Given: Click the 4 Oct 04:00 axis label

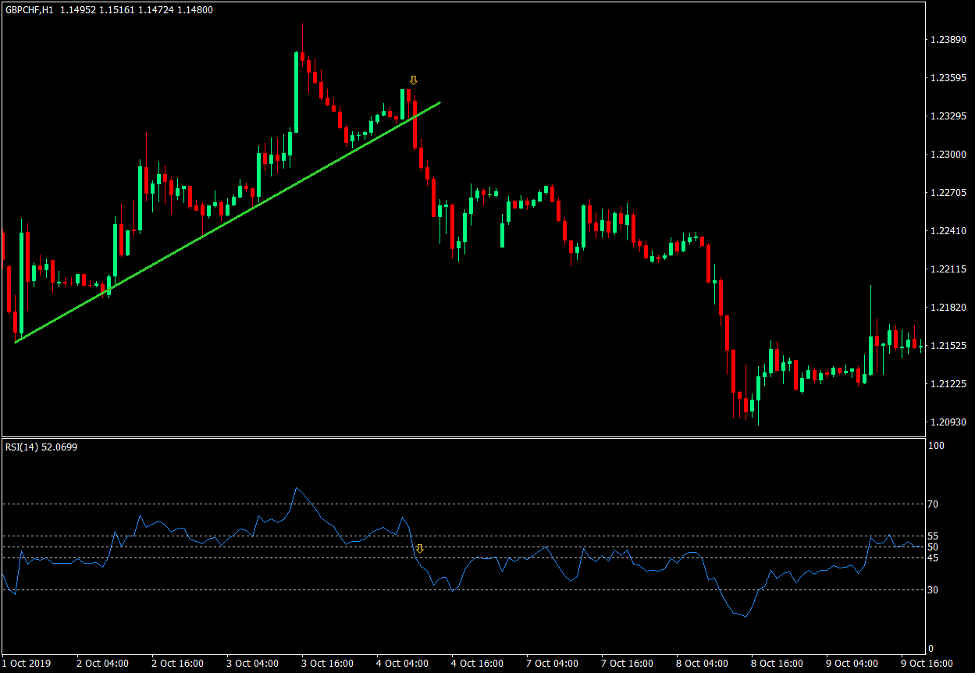Looking at the screenshot, I should point(404,662).
